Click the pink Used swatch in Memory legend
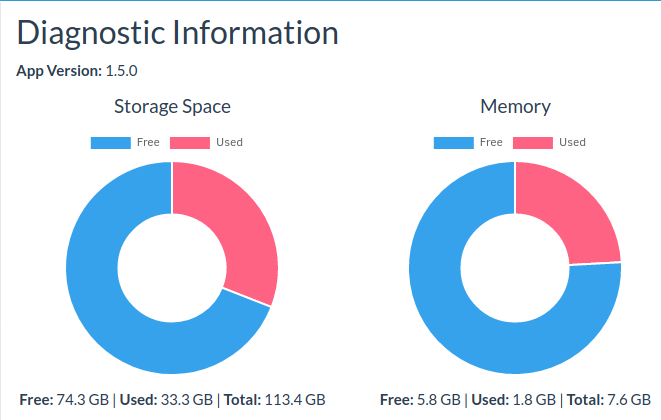 click(533, 142)
